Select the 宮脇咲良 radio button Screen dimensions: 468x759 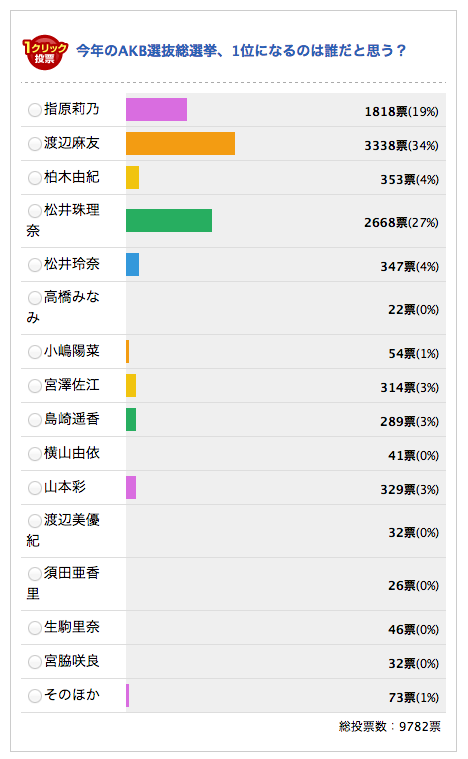pos(34,662)
